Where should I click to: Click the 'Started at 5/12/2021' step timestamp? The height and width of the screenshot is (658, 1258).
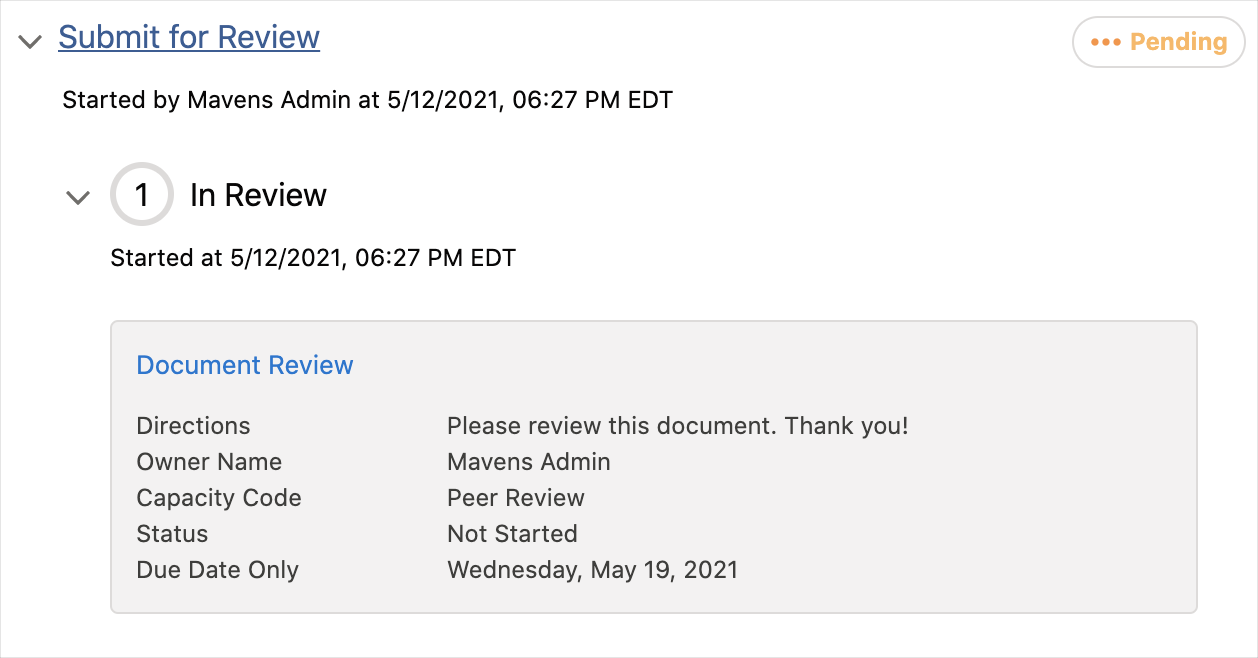(312, 258)
